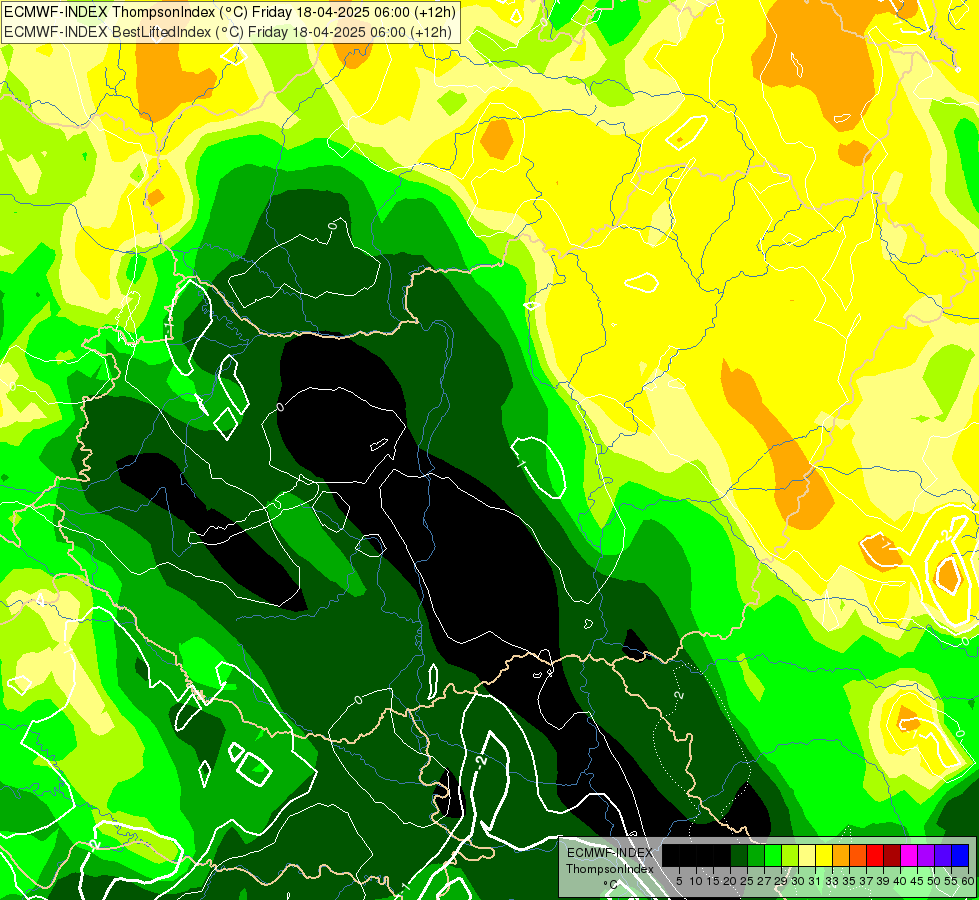Click the legend scale value 50
The image size is (979, 900).
(x=934, y=881)
